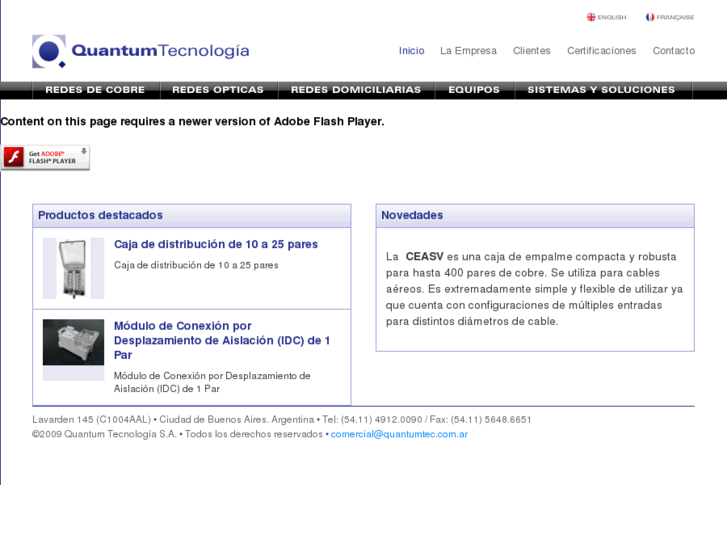Open Redes Domiciliarias menu
Image resolution: width=727 pixels, height=545 pixels.
356,90
